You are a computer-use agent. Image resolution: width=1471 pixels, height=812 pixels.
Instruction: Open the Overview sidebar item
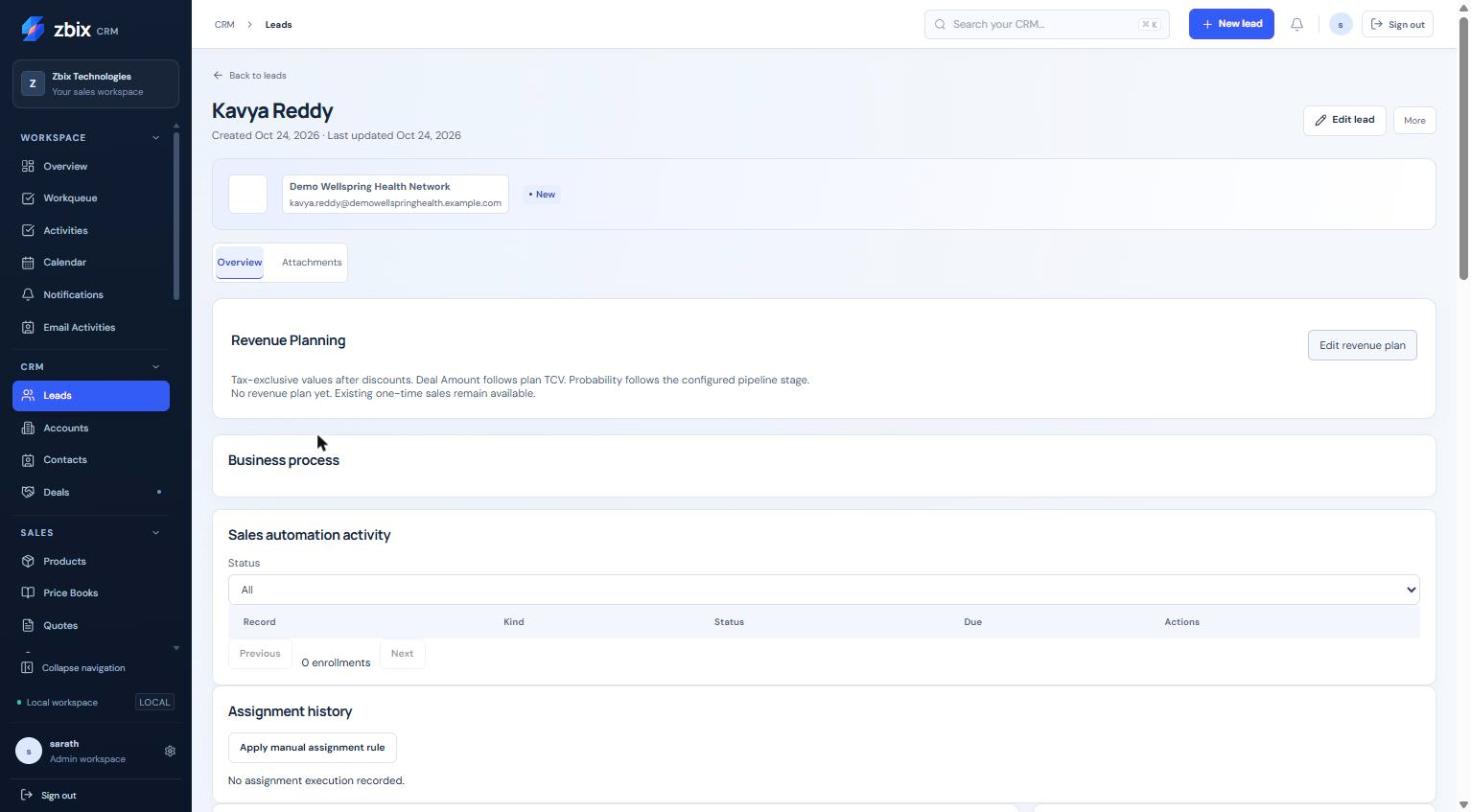point(91,166)
